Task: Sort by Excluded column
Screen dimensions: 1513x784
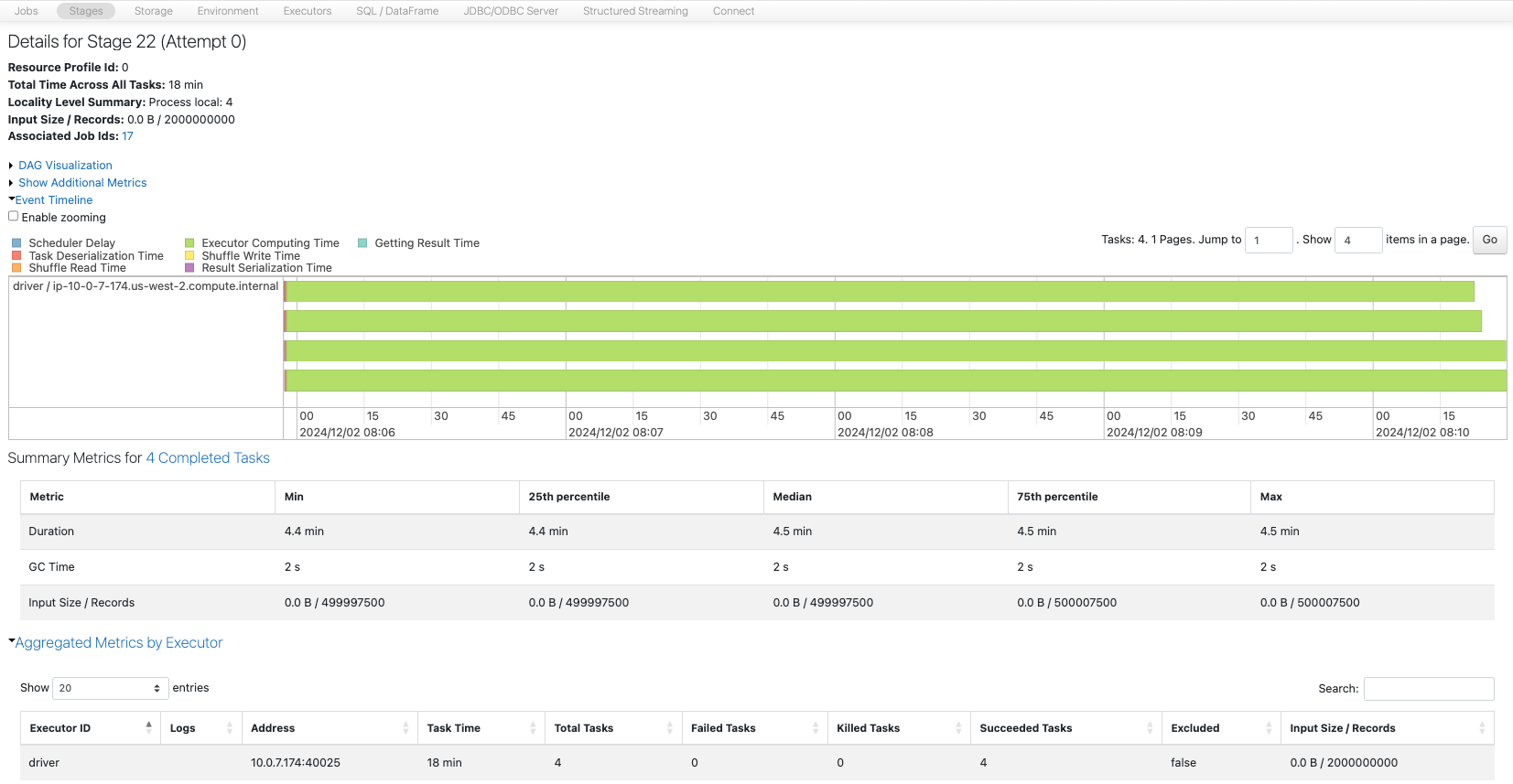Action: pyautogui.click(x=1221, y=728)
